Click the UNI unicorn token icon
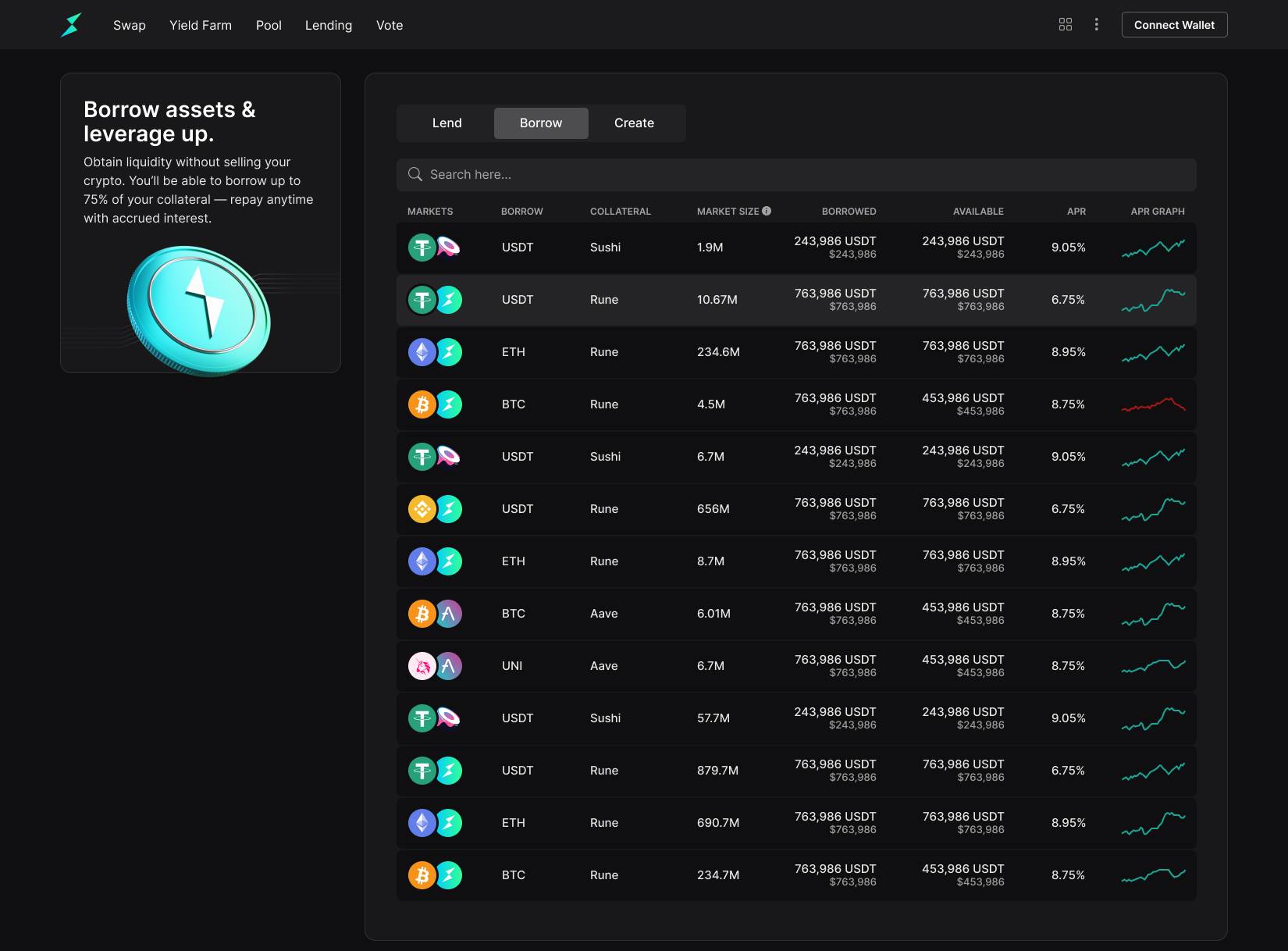This screenshot has width=1288, height=951. point(422,666)
